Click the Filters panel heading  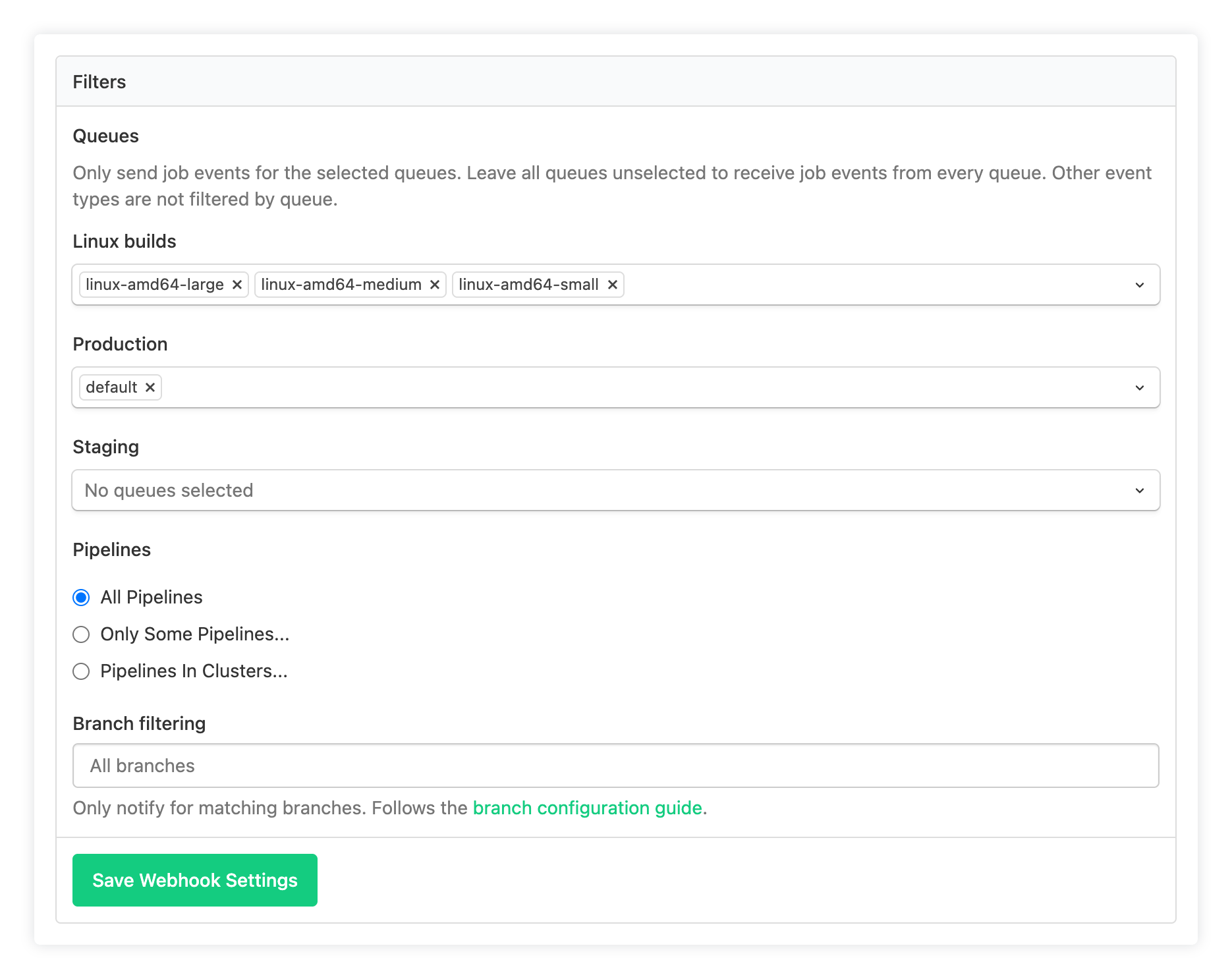pos(99,82)
